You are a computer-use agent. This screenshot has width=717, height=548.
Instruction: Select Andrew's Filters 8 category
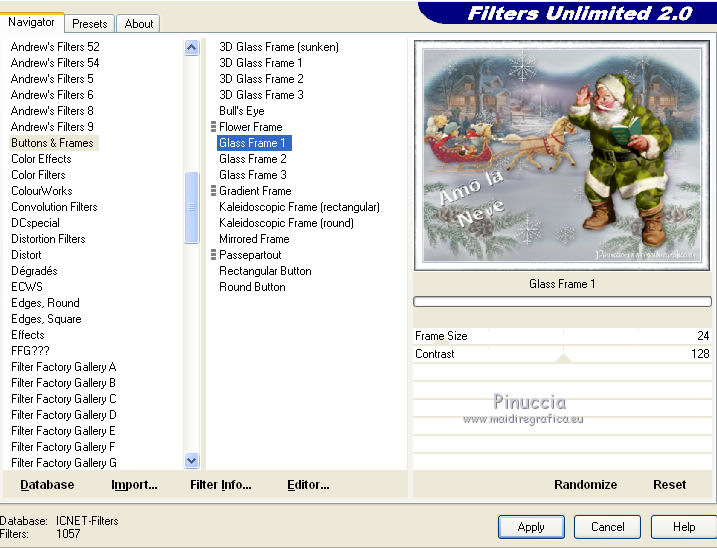[52, 111]
